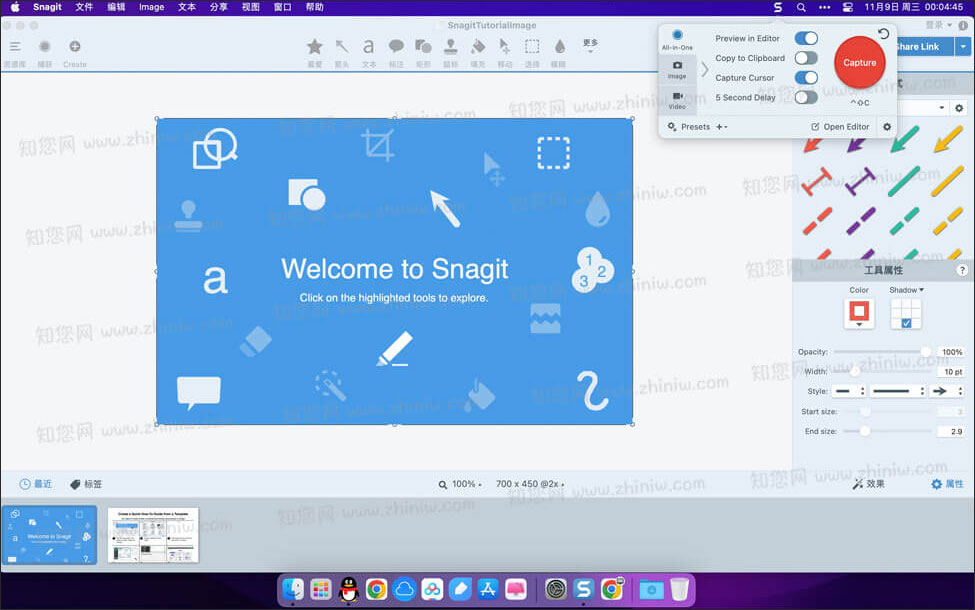Select the Blur droplet tool
Viewport: 975px width, 610px height.
tap(560, 47)
